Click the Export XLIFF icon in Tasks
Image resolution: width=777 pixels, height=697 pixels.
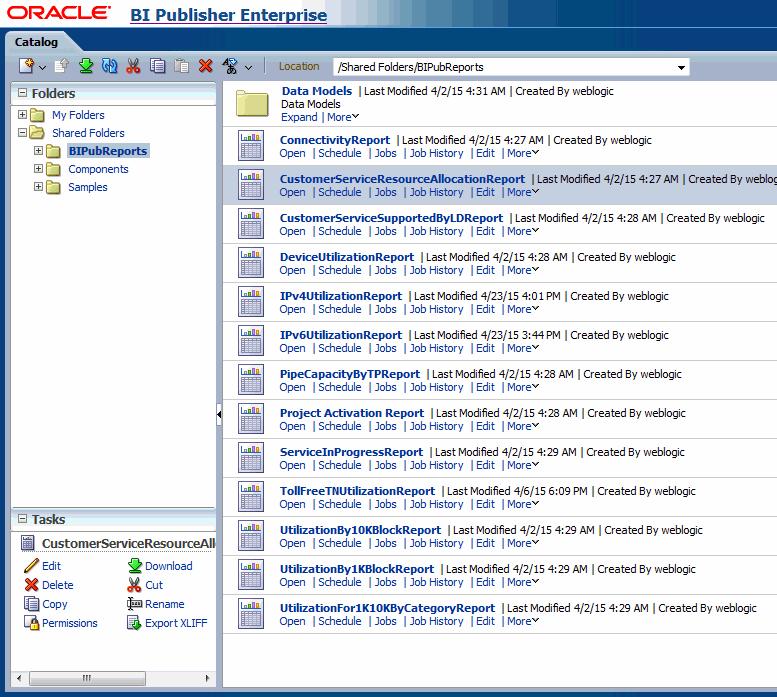134,623
